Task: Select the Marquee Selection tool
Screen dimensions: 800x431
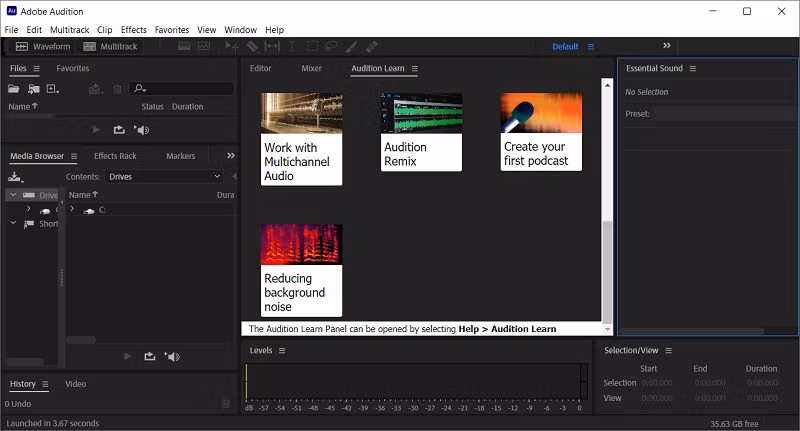Action: pos(312,46)
